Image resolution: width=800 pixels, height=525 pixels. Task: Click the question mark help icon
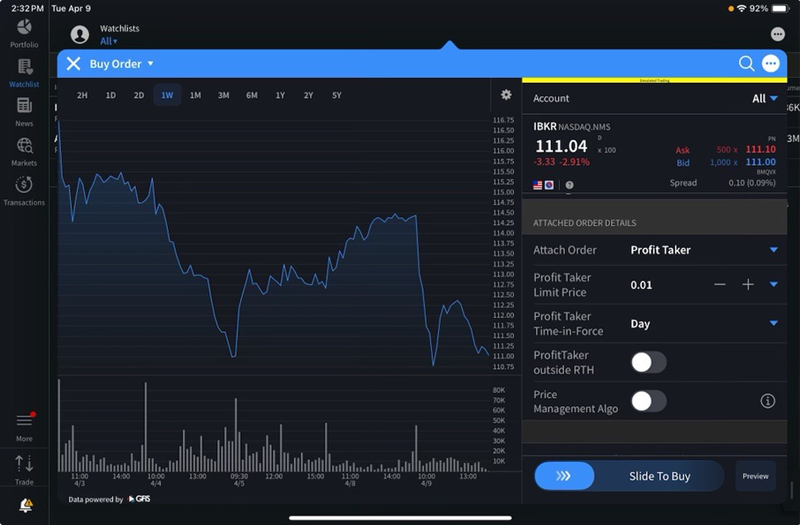pyautogui.click(x=569, y=185)
